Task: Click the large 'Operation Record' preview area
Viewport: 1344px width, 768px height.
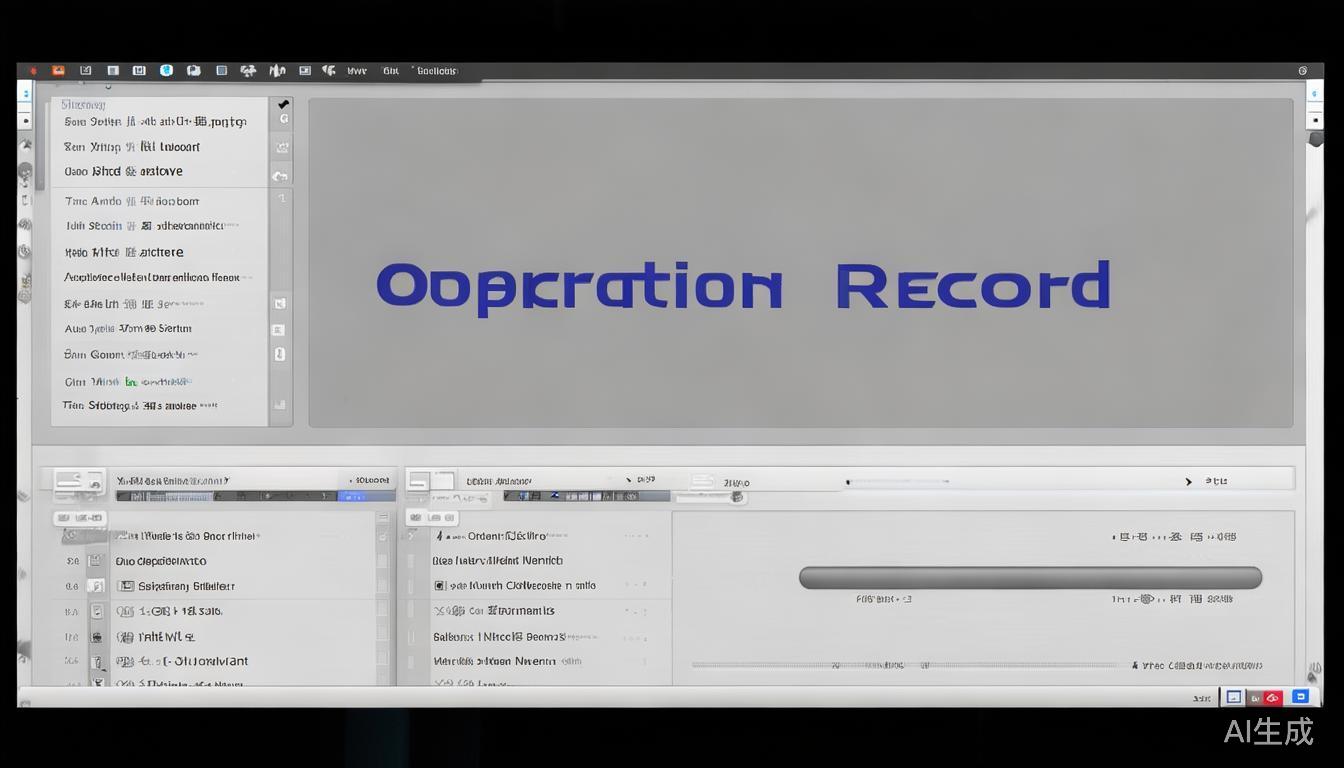Action: pos(799,263)
